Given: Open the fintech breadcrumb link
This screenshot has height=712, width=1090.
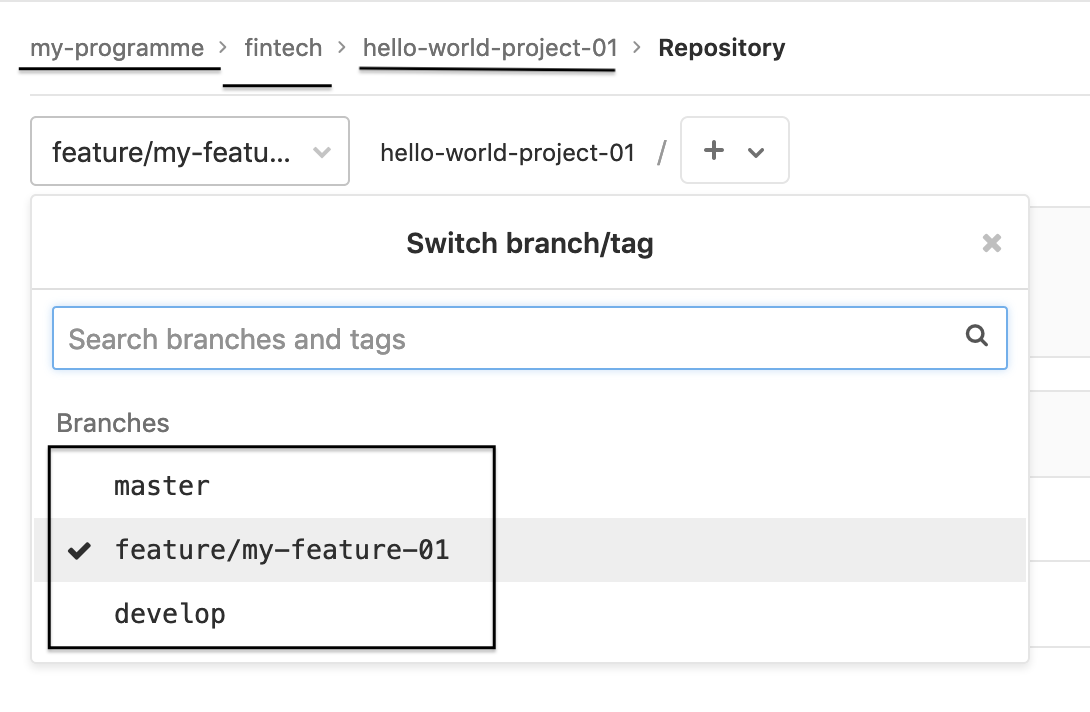Looking at the screenshot, I should (x=283, y=48).
